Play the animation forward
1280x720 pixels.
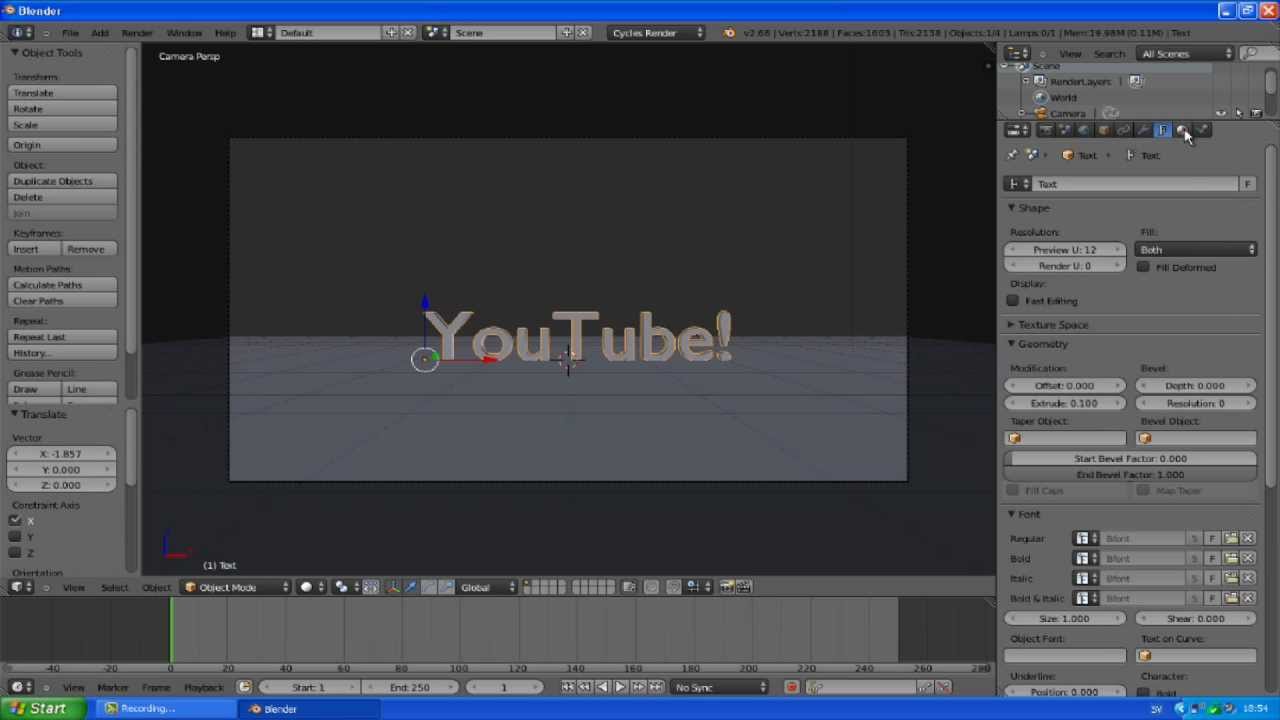coord(620,687)
